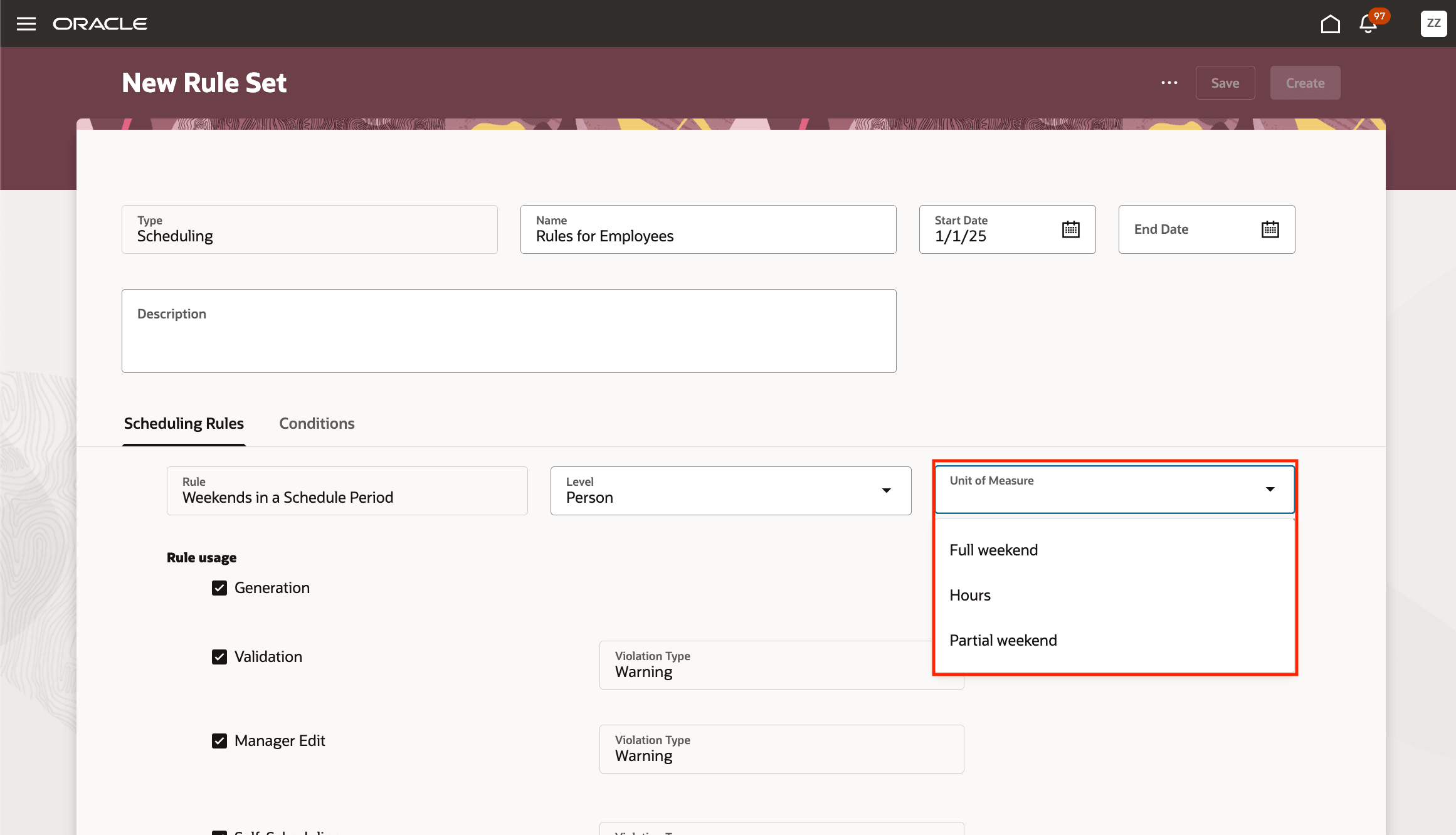
Task: Click into the Description text area
Action: click(509, 339)
